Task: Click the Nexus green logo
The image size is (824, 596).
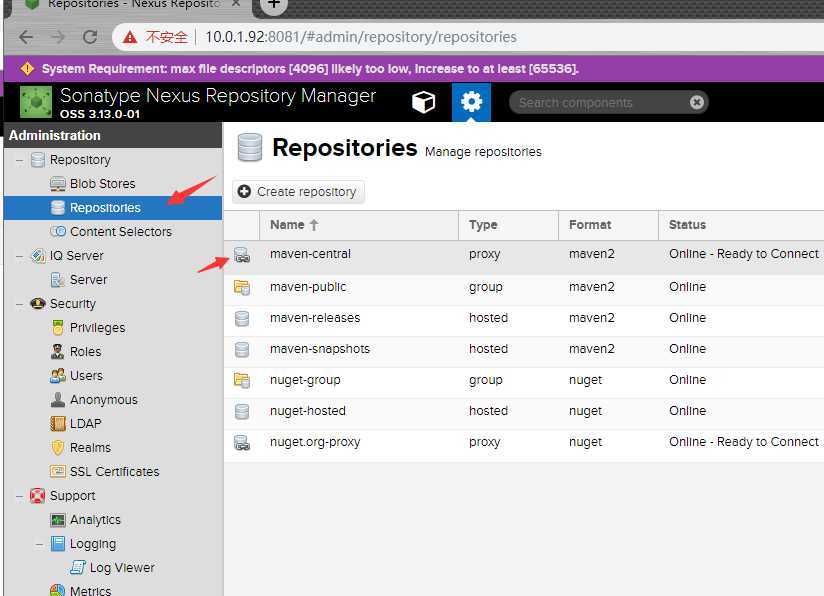Action: (x=36, y=102)
